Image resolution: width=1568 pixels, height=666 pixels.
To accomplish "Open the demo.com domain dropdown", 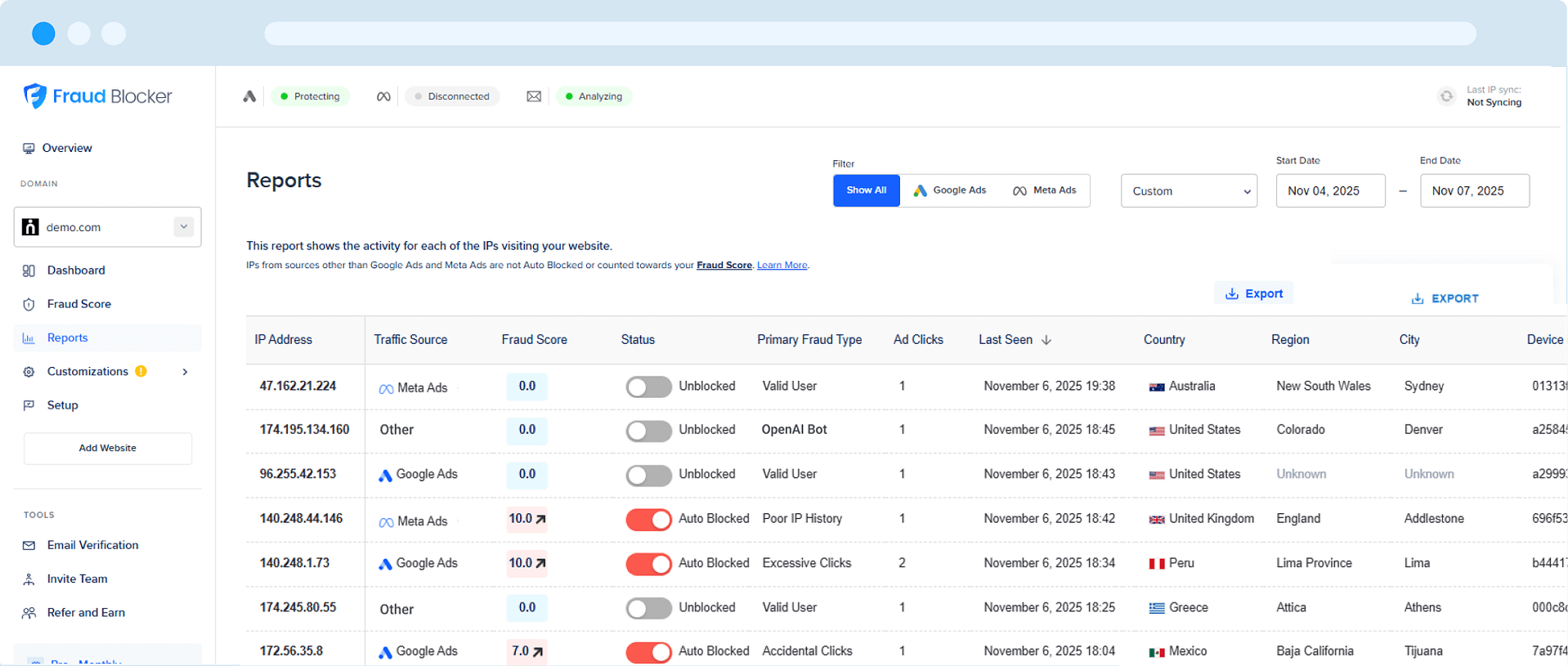I will [x=184, y=226].
